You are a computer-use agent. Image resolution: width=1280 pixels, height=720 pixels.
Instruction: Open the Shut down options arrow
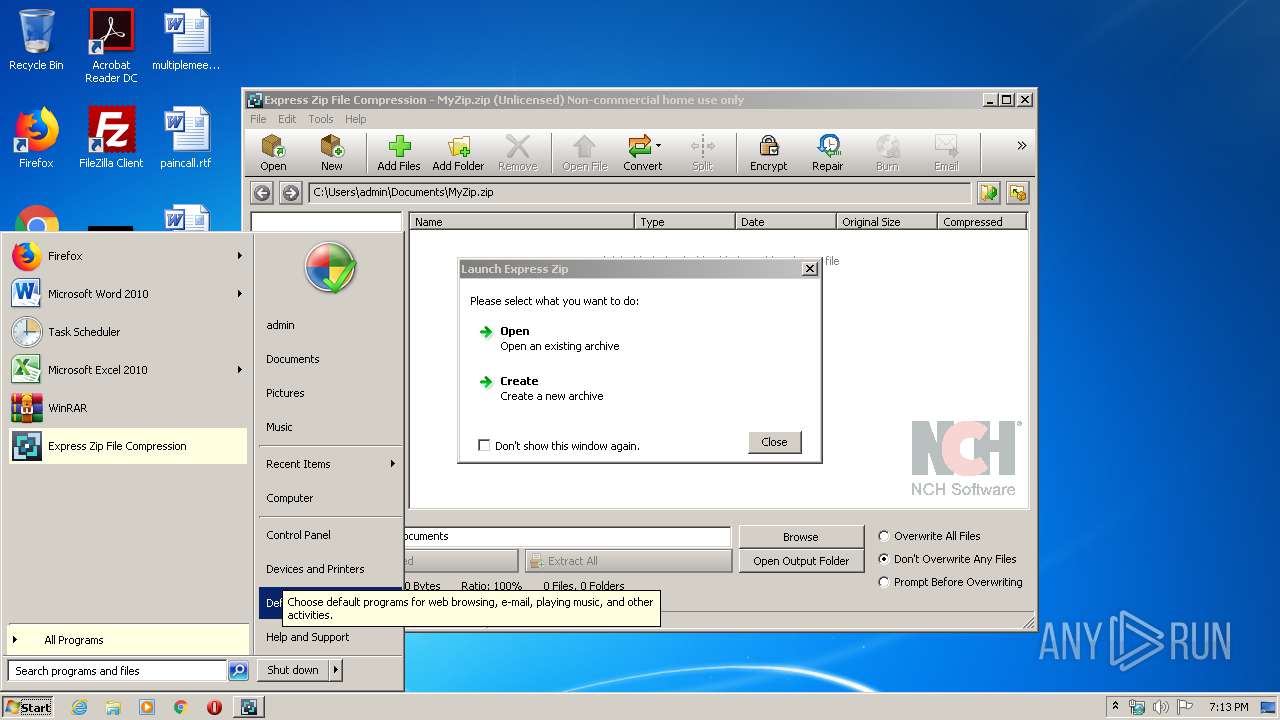click(x=336, y=670)
